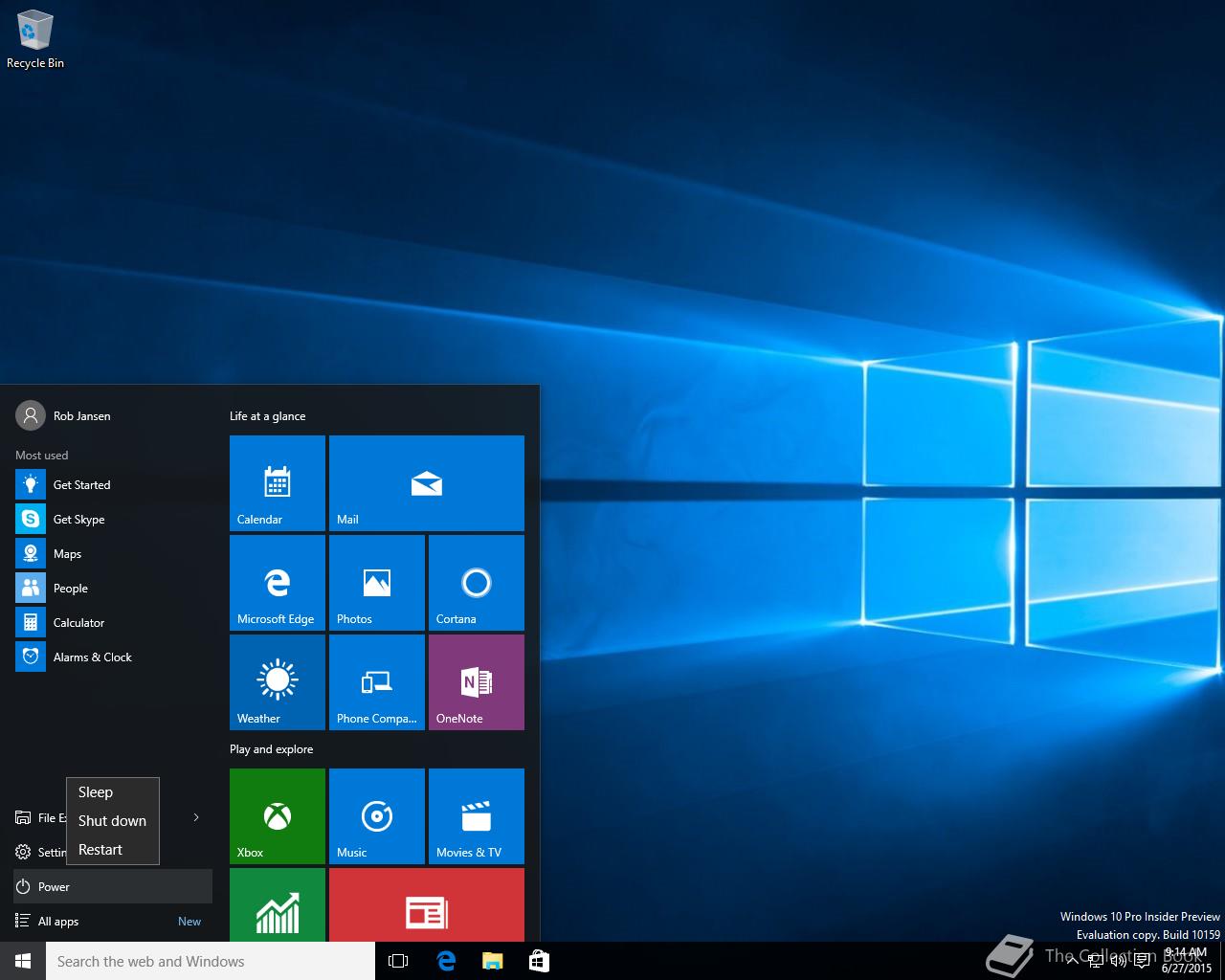Click the Play and explore group title
This screenshot has height=980, width=1225.
(272, 749)
